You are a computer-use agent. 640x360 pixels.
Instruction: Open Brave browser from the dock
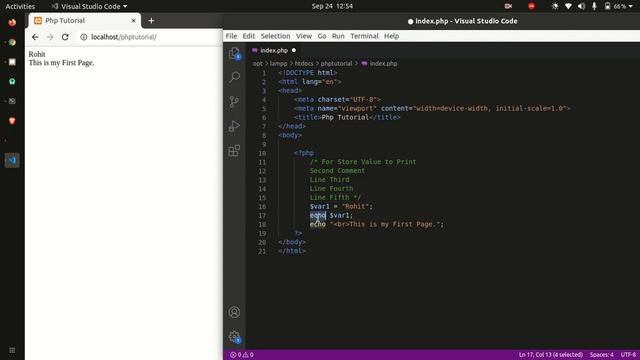[12, 121]
